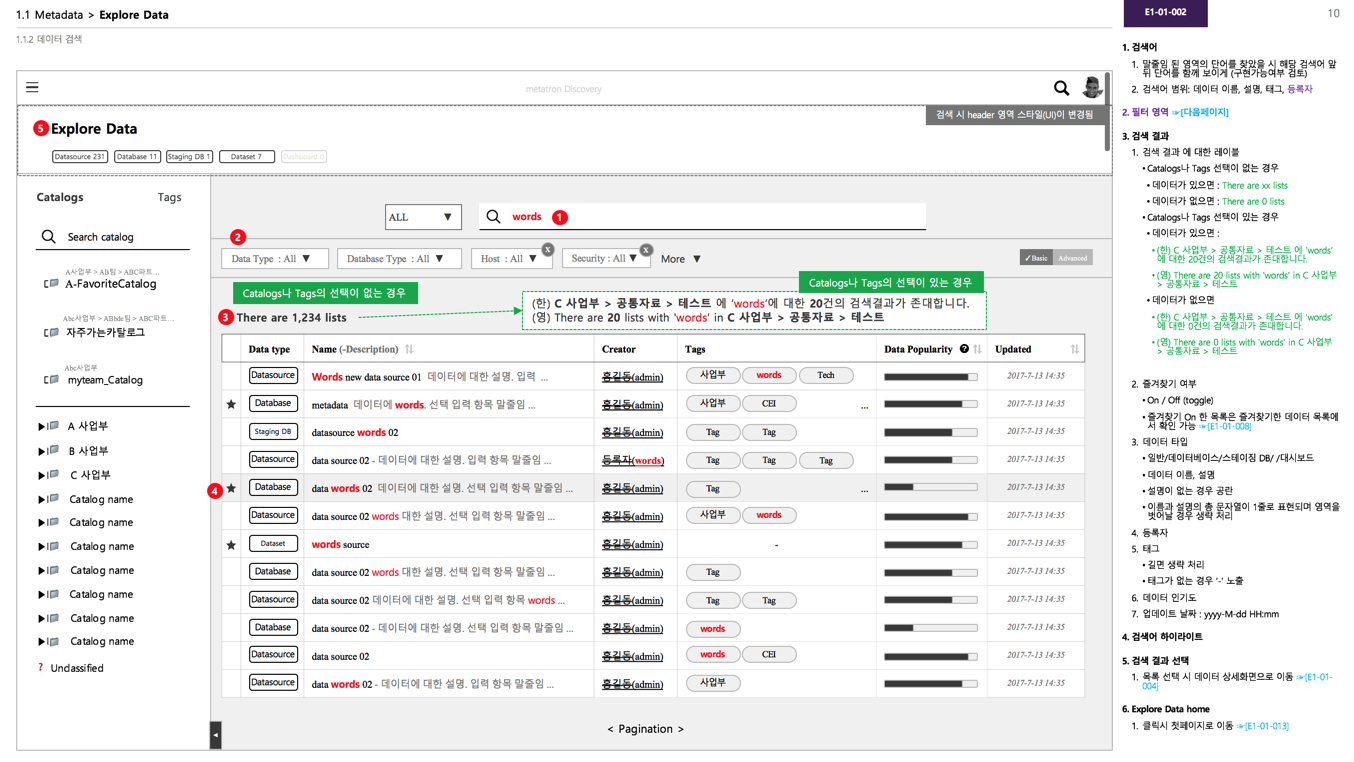Image resolution: width=1354 pixels, height=762 pixels.
Task: Click the Tech tag in the first row
Action: point(826,376)
